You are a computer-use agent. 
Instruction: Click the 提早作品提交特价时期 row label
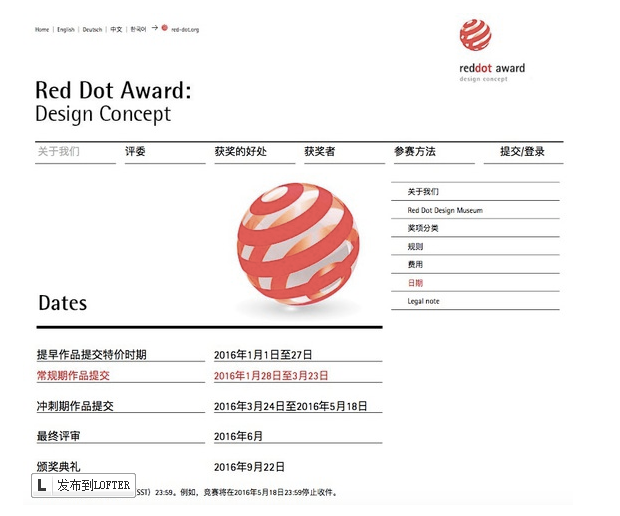92,355
